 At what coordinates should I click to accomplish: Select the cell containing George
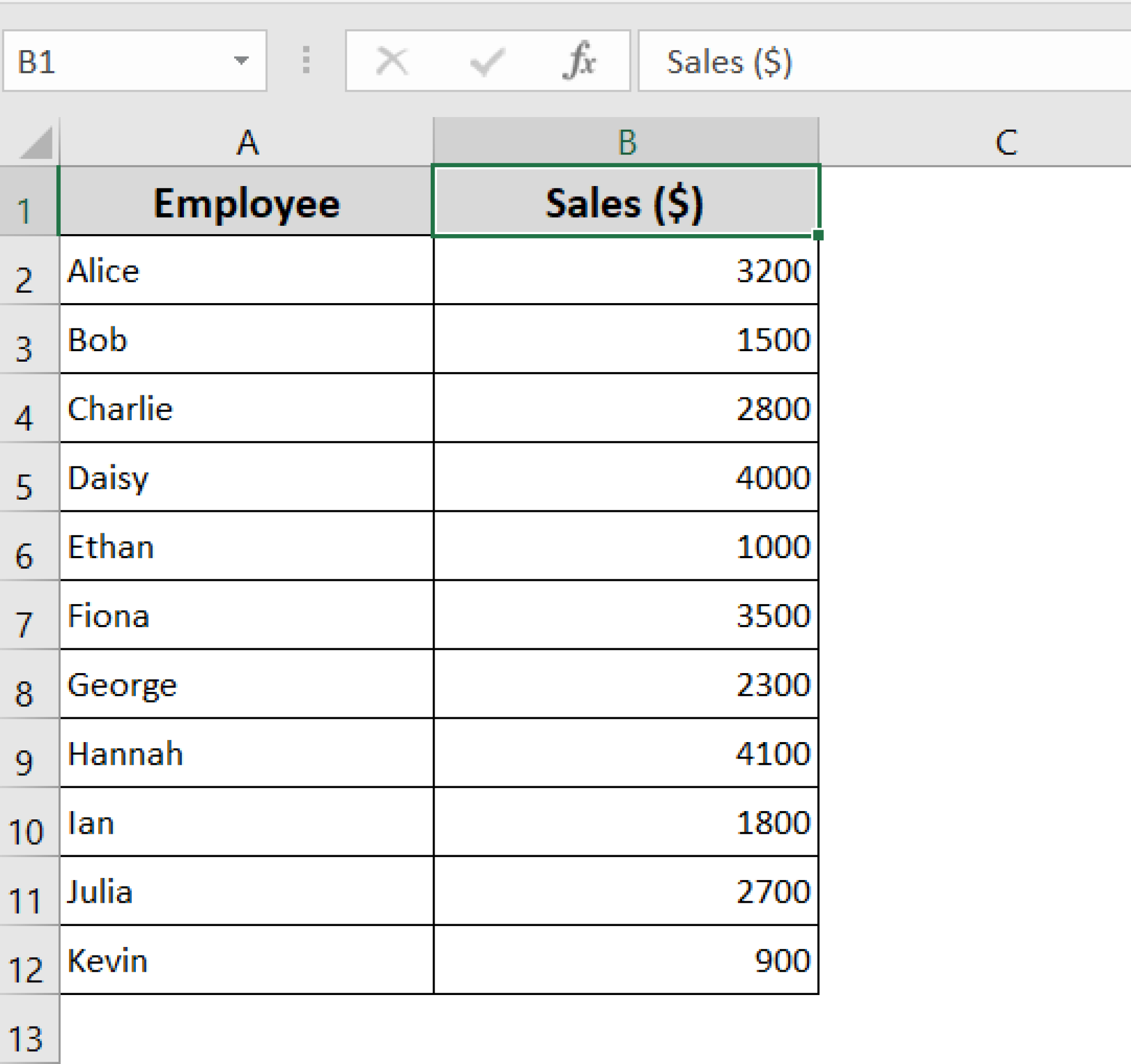click(246, 685)
